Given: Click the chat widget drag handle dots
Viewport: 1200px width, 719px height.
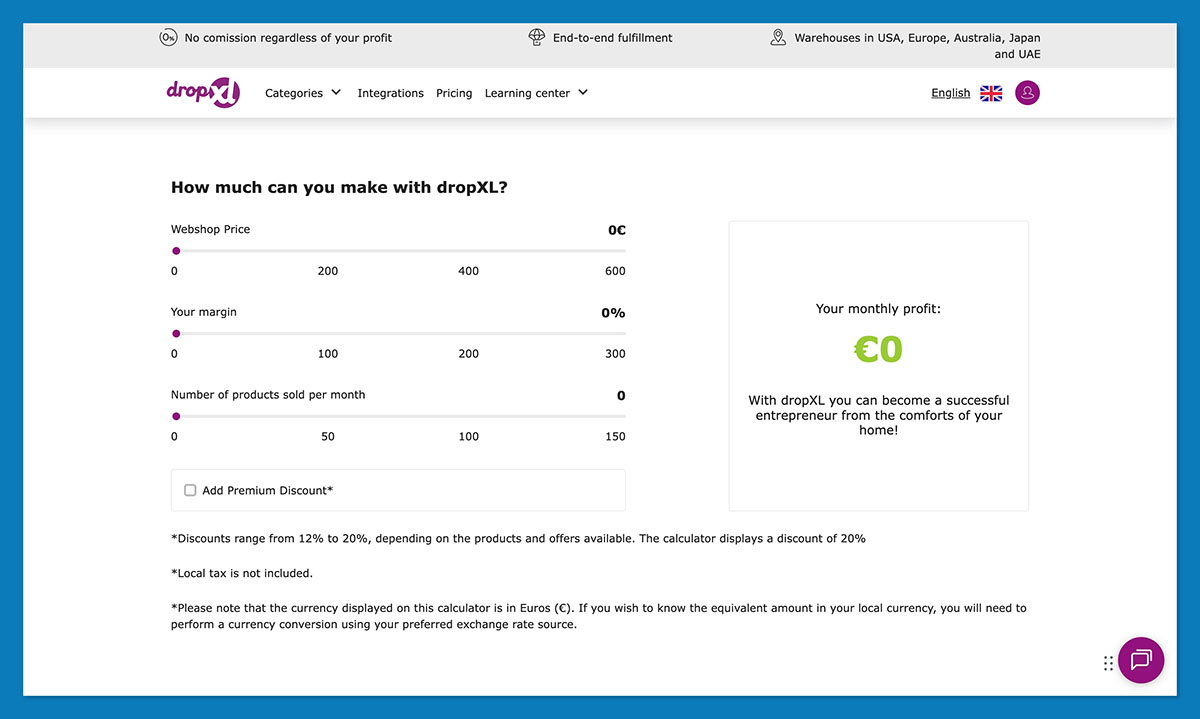Looking at the screenshot, I should [1108, 662].
